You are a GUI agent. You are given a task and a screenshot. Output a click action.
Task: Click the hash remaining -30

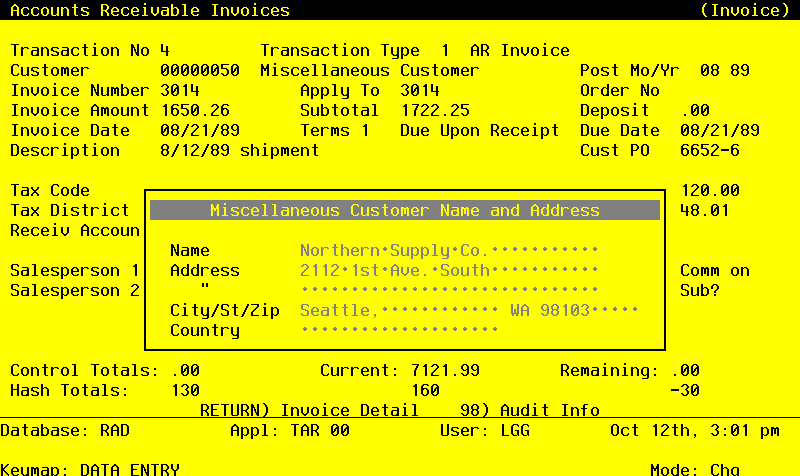click(685, 390)
